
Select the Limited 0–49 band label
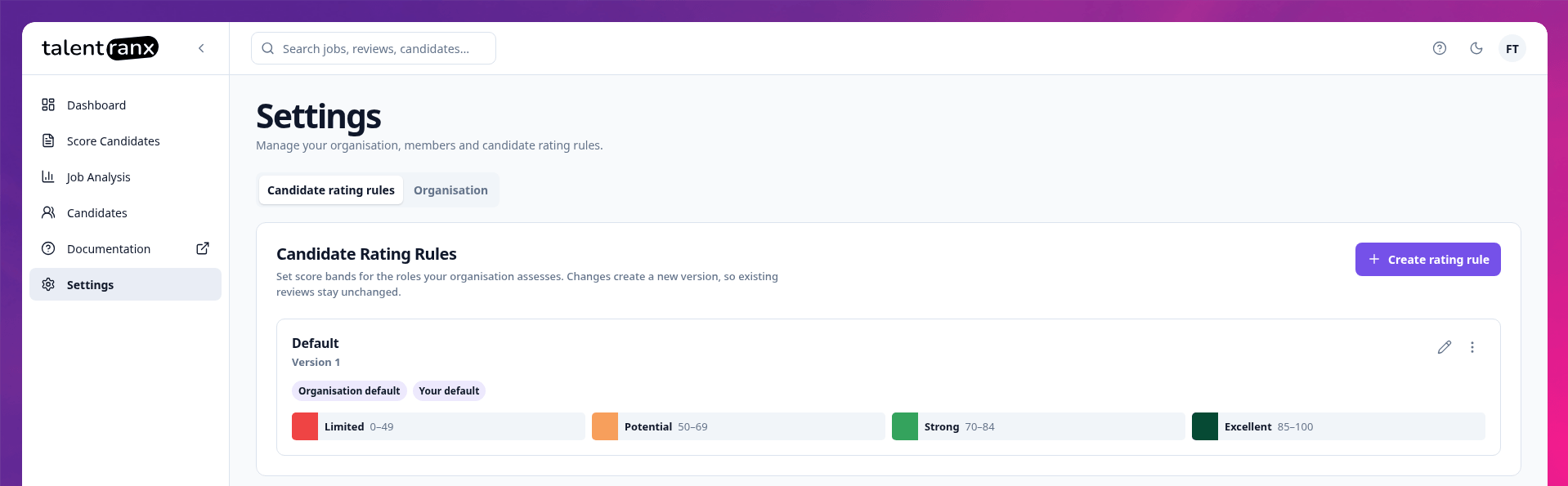[x=359, y=426]
